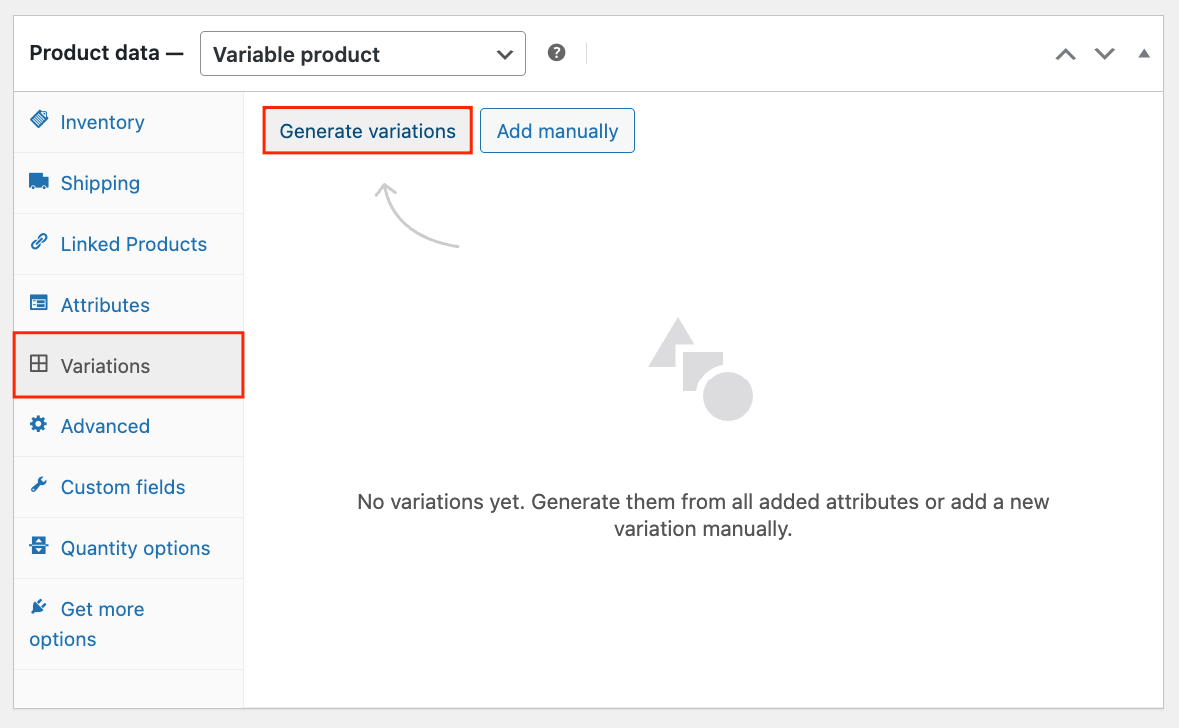
Task: Open the Custom fields tab
Action: (x=129, y=487)
